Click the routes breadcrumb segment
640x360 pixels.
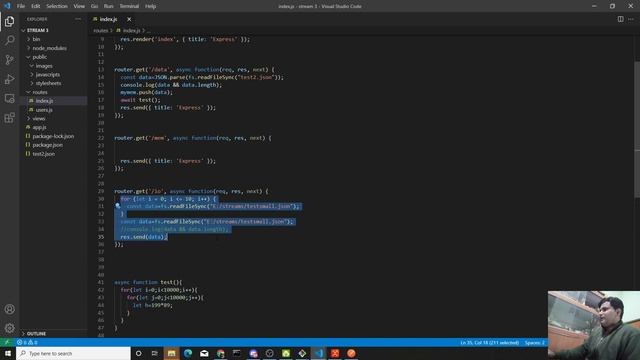[100, 31]
